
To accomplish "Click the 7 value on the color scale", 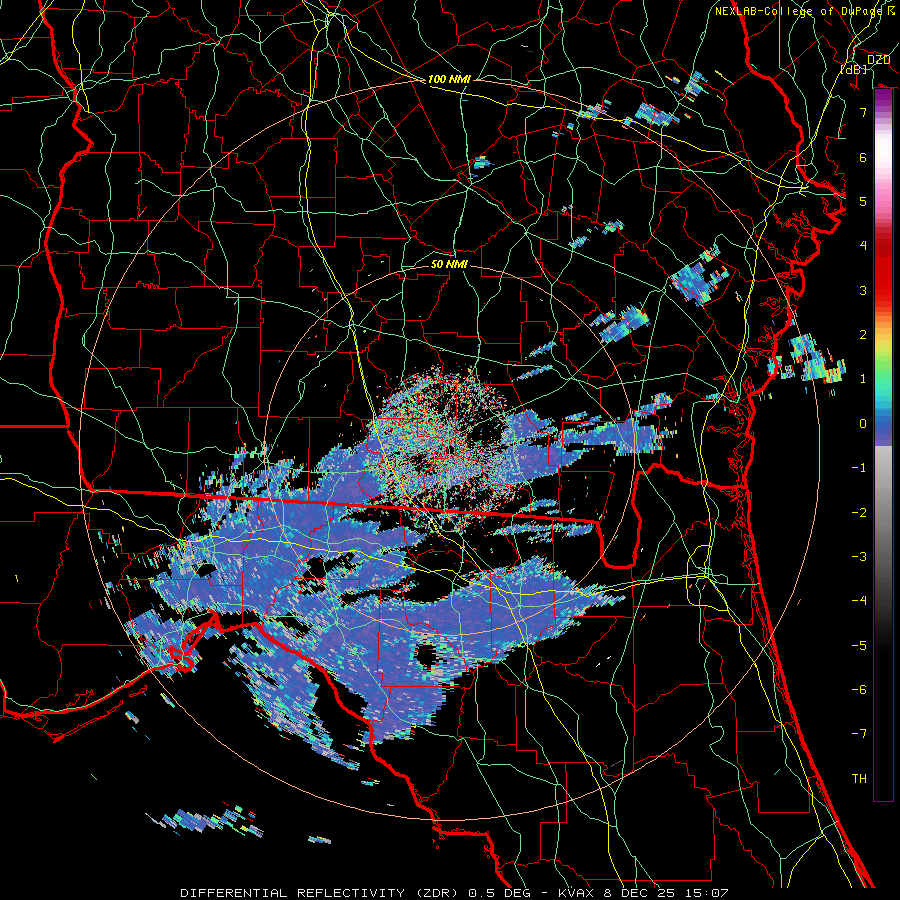I will [863, 112].
